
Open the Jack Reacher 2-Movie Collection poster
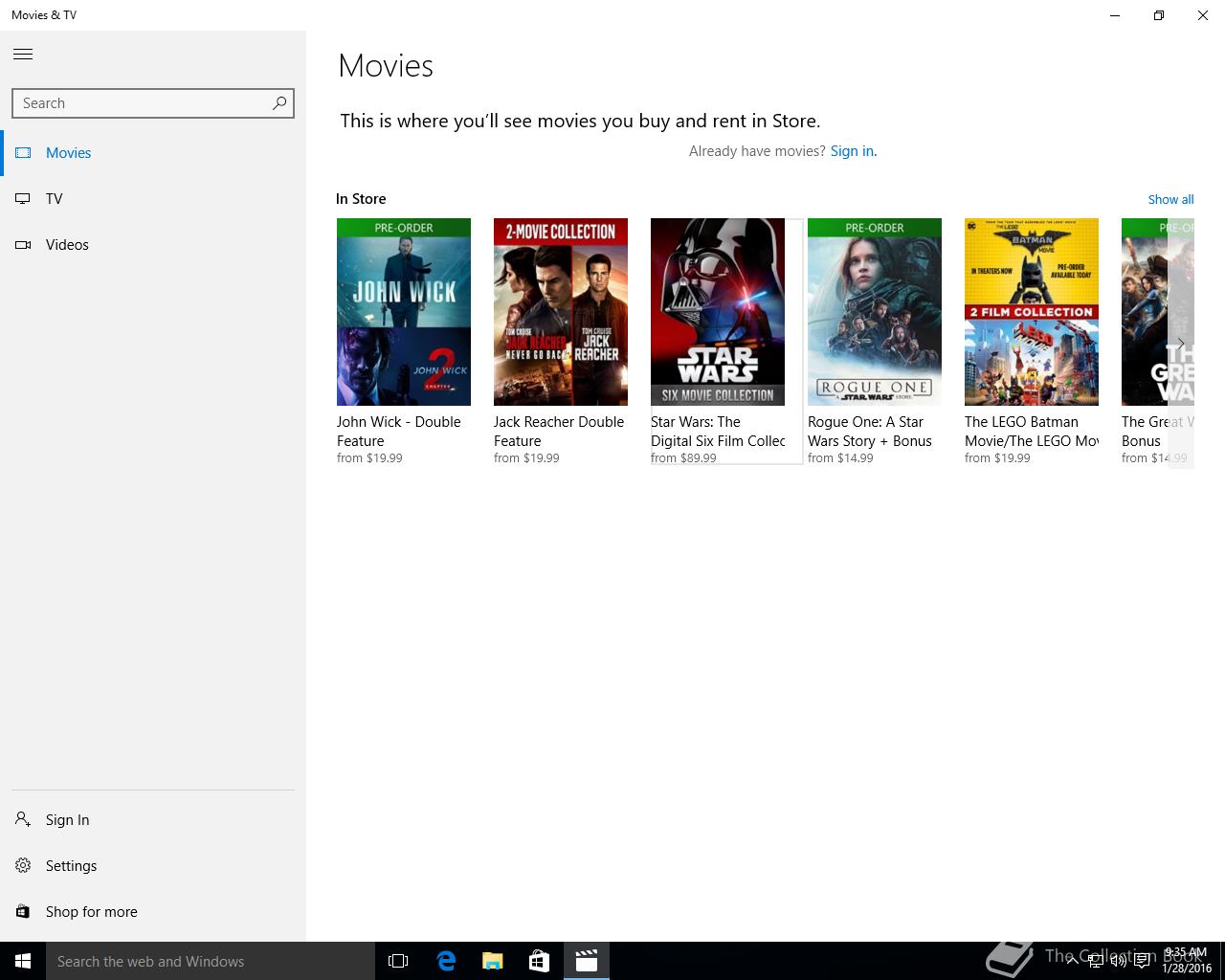[x=561, y=312]
